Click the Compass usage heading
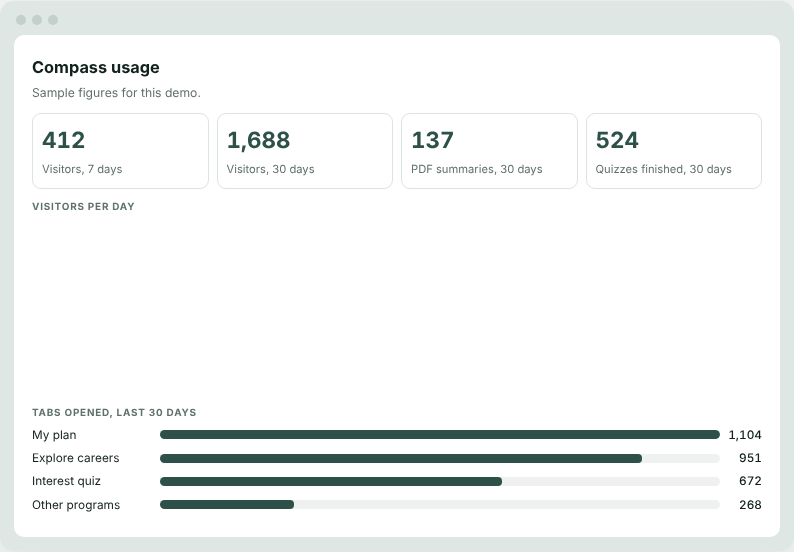Viewport: 794px width, 552px height. click(x=96, y=67)
